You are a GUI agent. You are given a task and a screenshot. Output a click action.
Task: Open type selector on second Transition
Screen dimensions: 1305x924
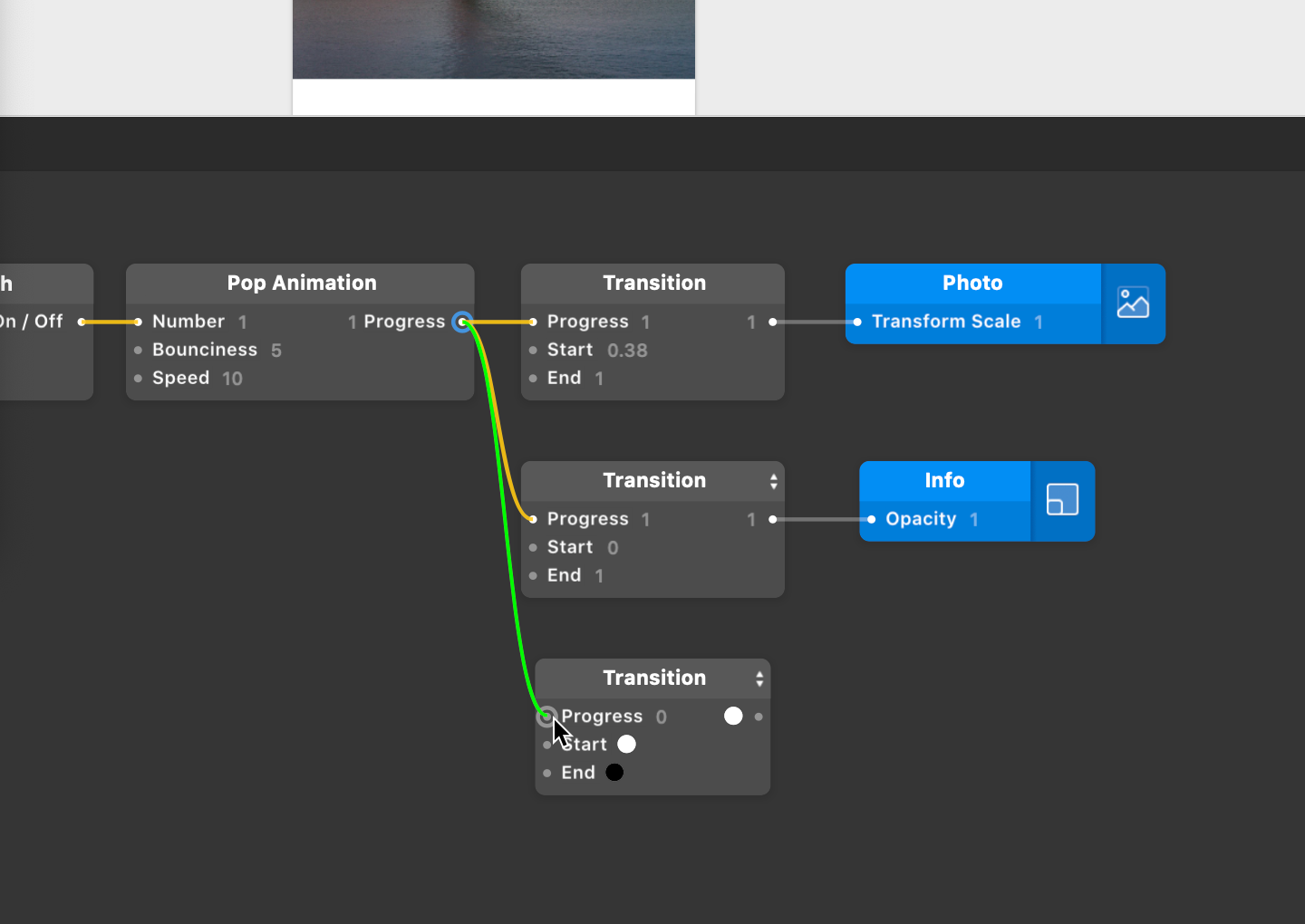[773, 481]
